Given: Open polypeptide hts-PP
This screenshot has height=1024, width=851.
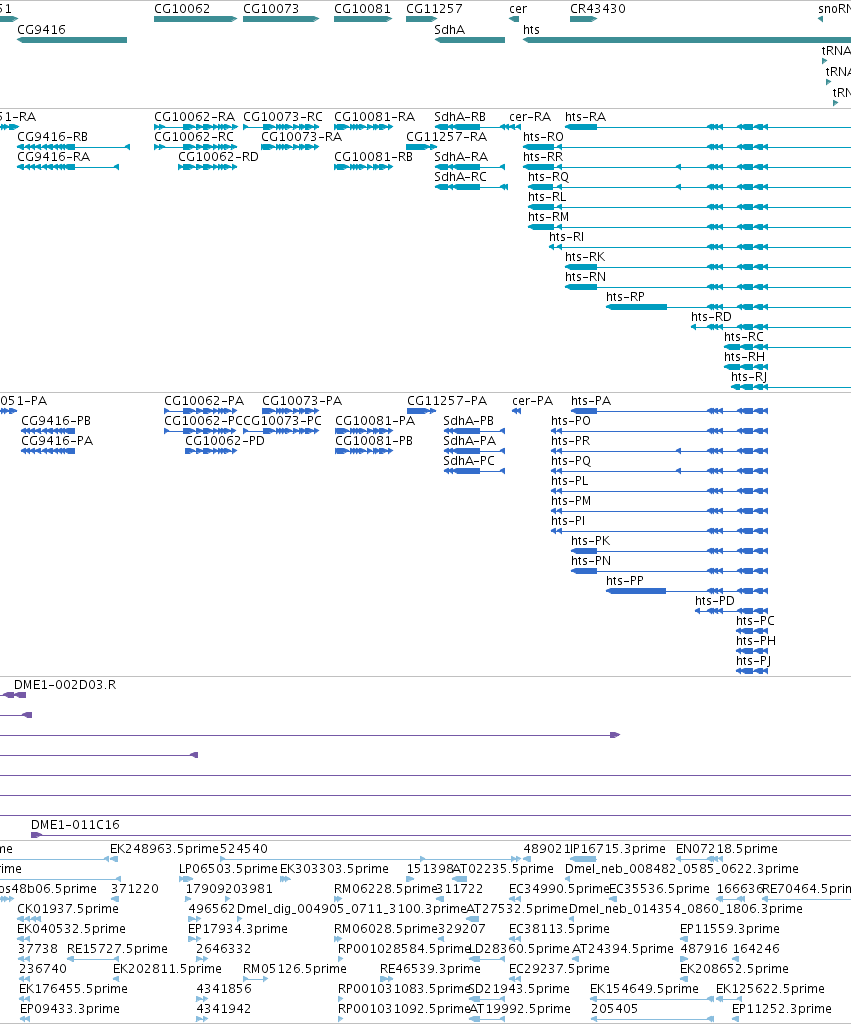Looking at the screenshot, I should (687, 591).
